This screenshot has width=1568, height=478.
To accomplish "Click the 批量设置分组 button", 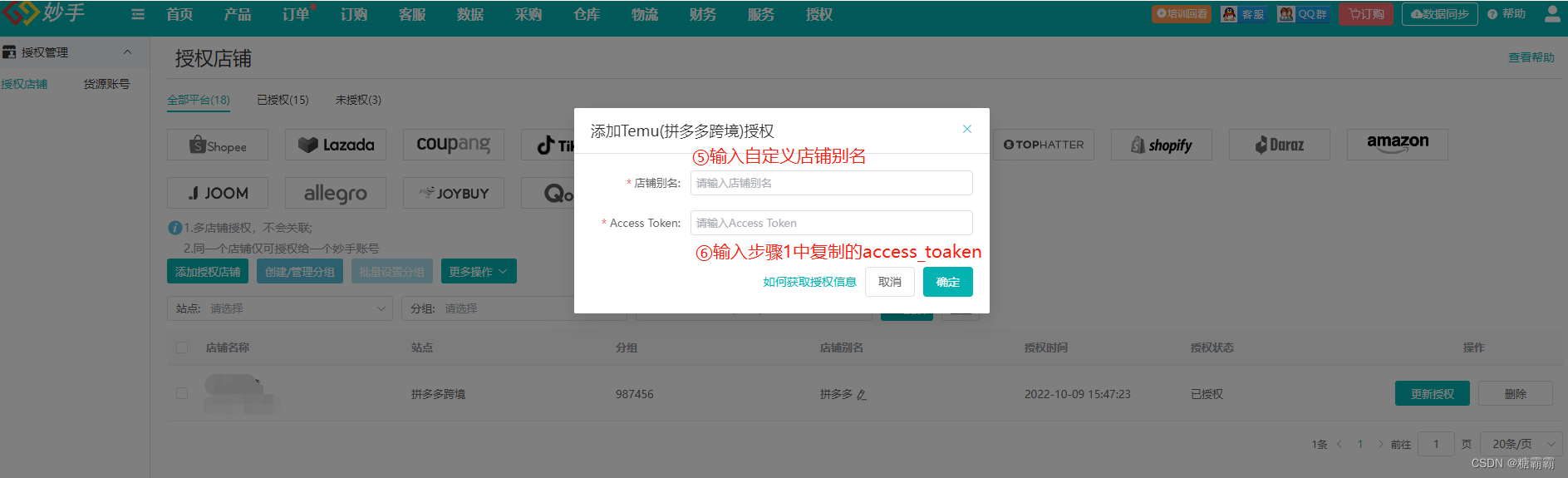I will pyautogui.click(x=392, y=272).
